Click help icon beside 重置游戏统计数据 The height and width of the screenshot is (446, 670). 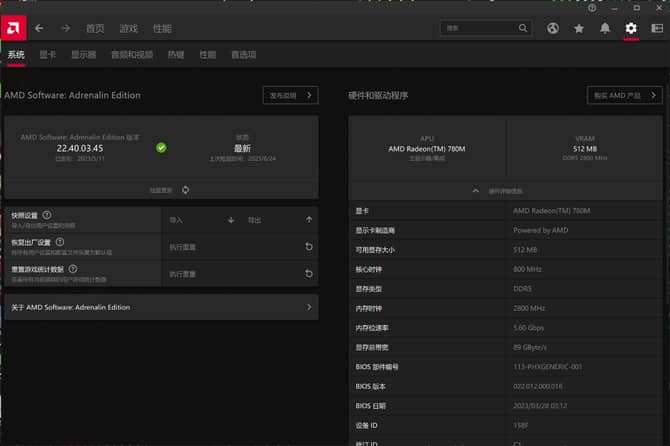[x=73, y=269]
